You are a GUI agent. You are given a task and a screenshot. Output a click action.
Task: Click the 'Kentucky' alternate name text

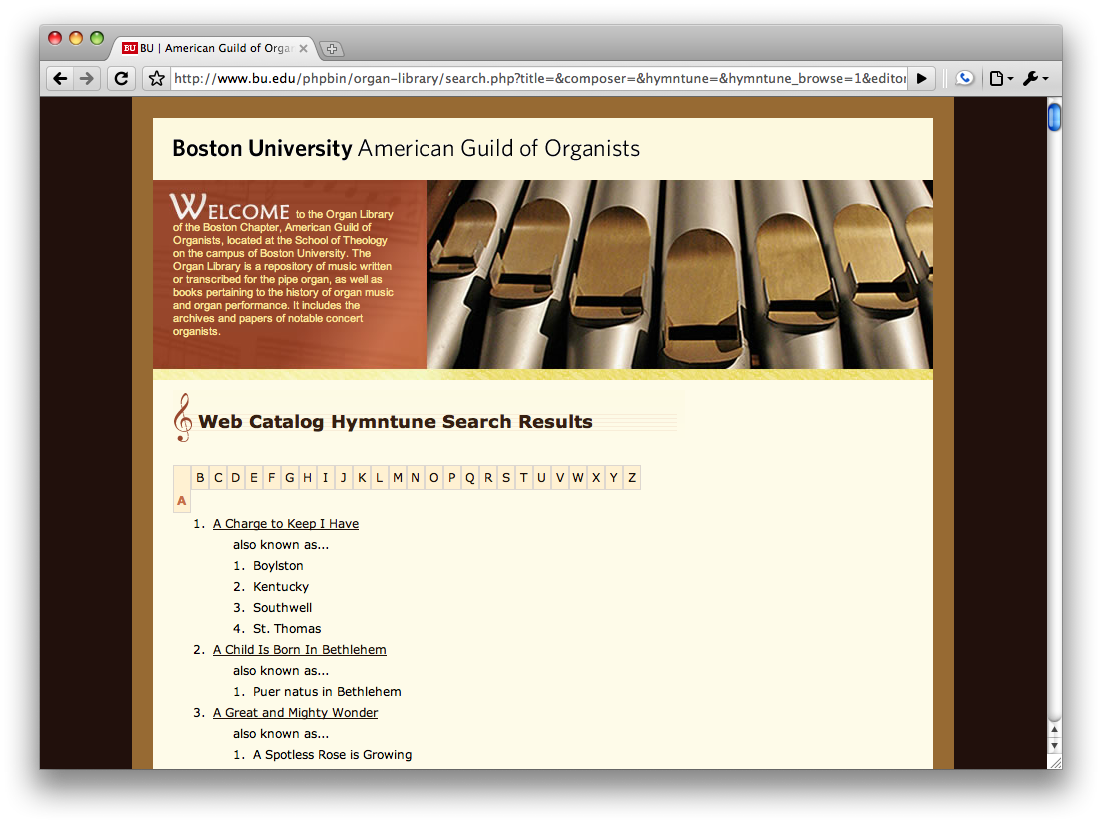(x=281, y=587)
